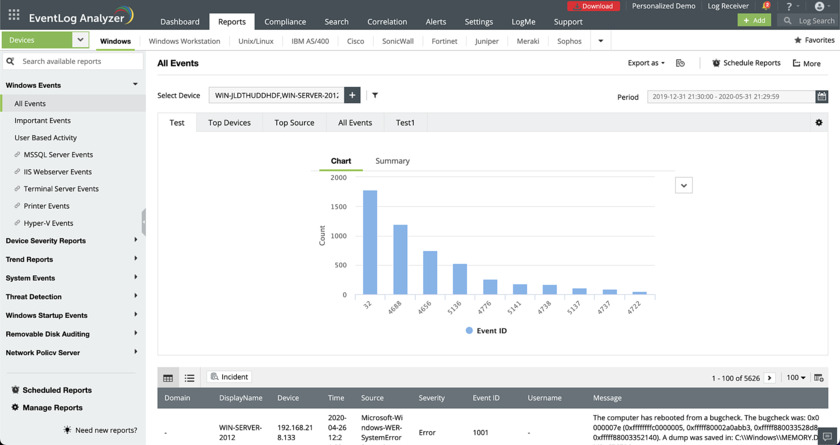
Task: Click the Incident button
Action: pos(229,377)
